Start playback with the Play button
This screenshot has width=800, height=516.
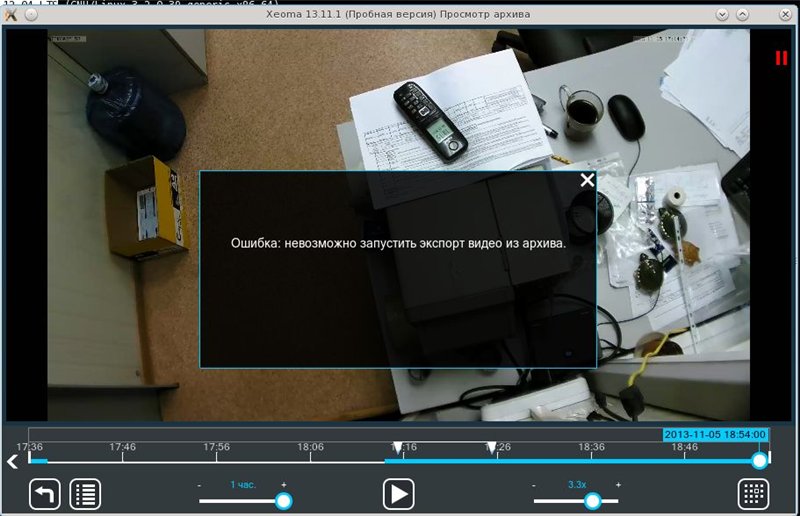coord(398,494)
